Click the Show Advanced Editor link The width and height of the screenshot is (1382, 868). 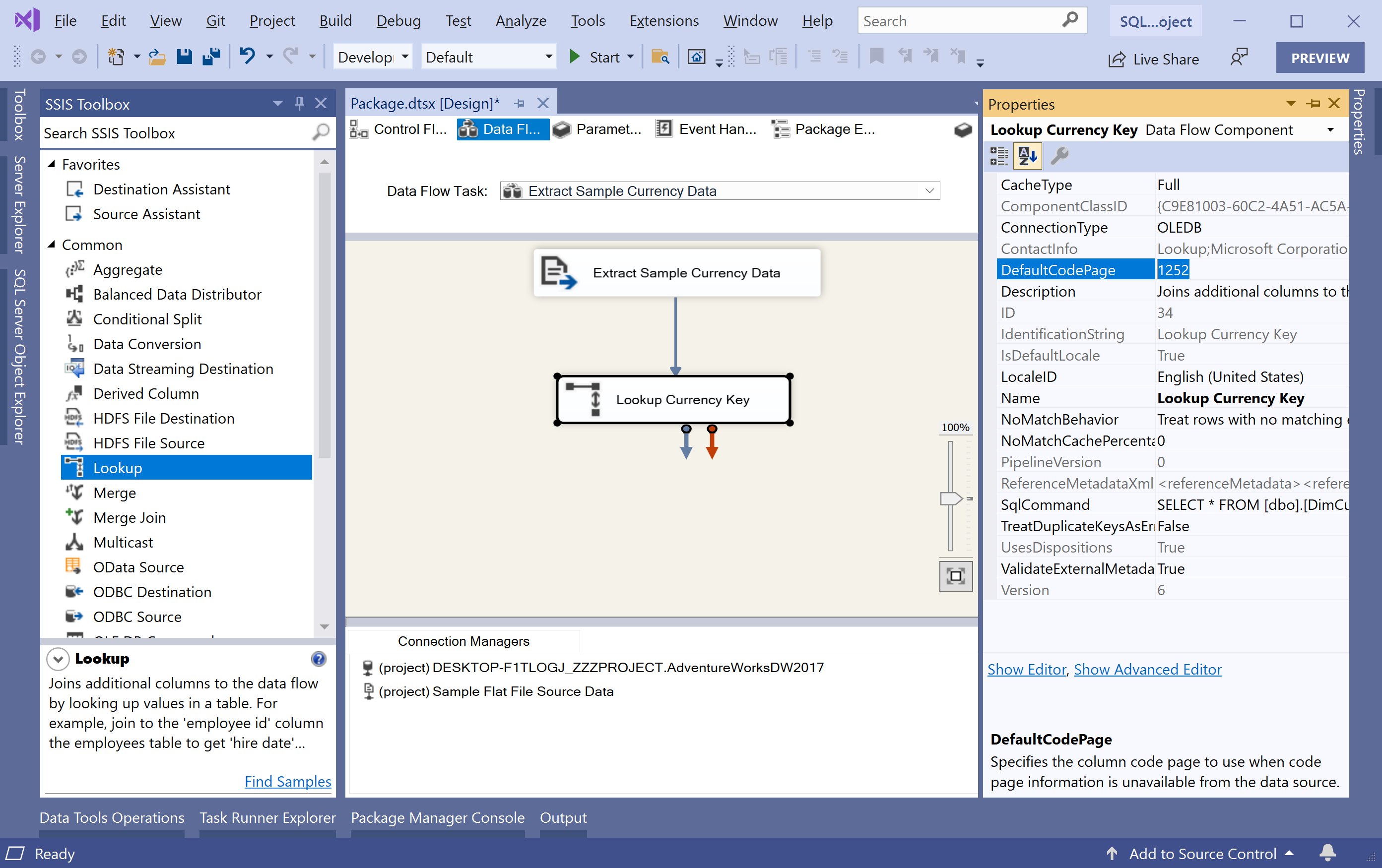(x=1147, y=669)
